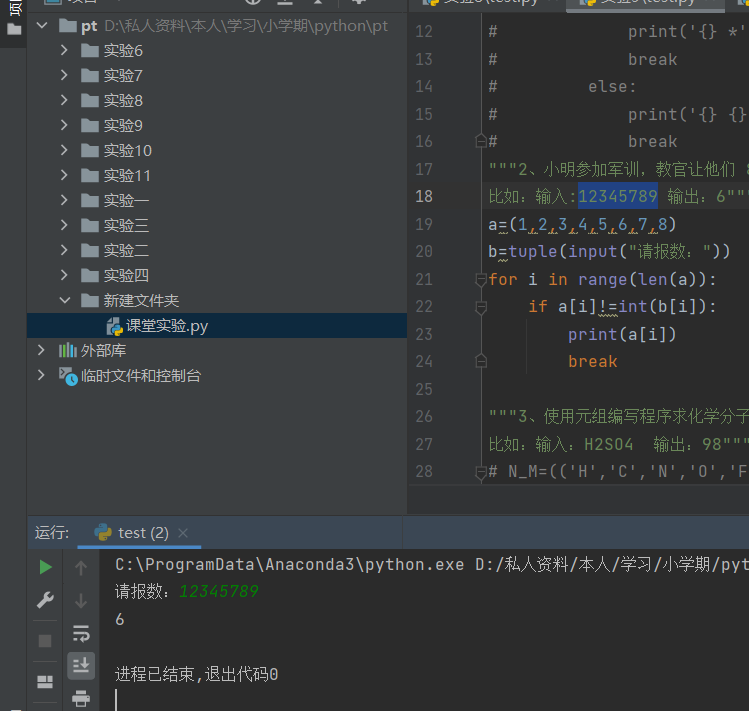
Task: Click the tuple(input line 20 code
Action: [x=609, y=252]
